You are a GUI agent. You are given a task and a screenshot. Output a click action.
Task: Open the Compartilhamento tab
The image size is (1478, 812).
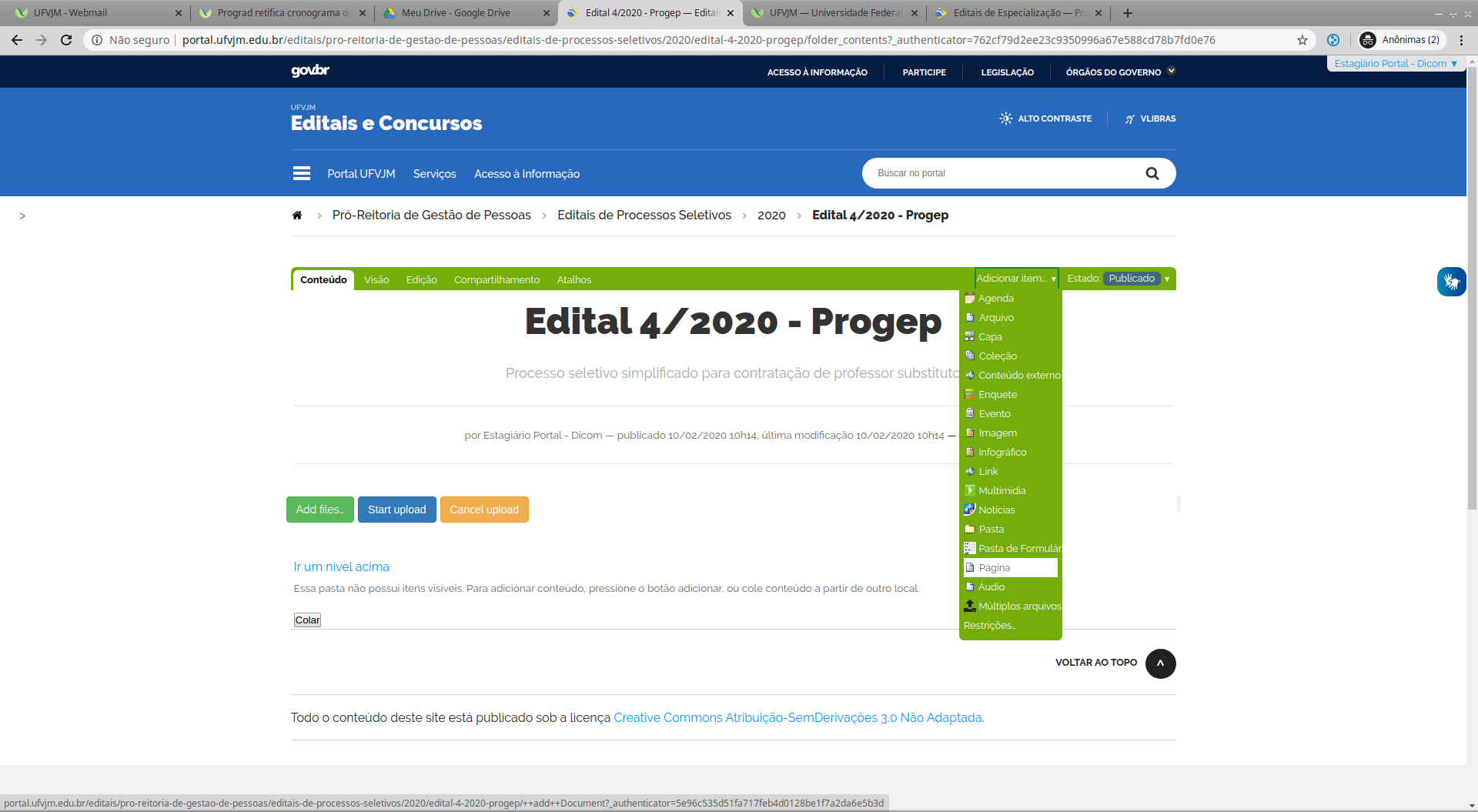pyautogui.click(x=497, y=280)
